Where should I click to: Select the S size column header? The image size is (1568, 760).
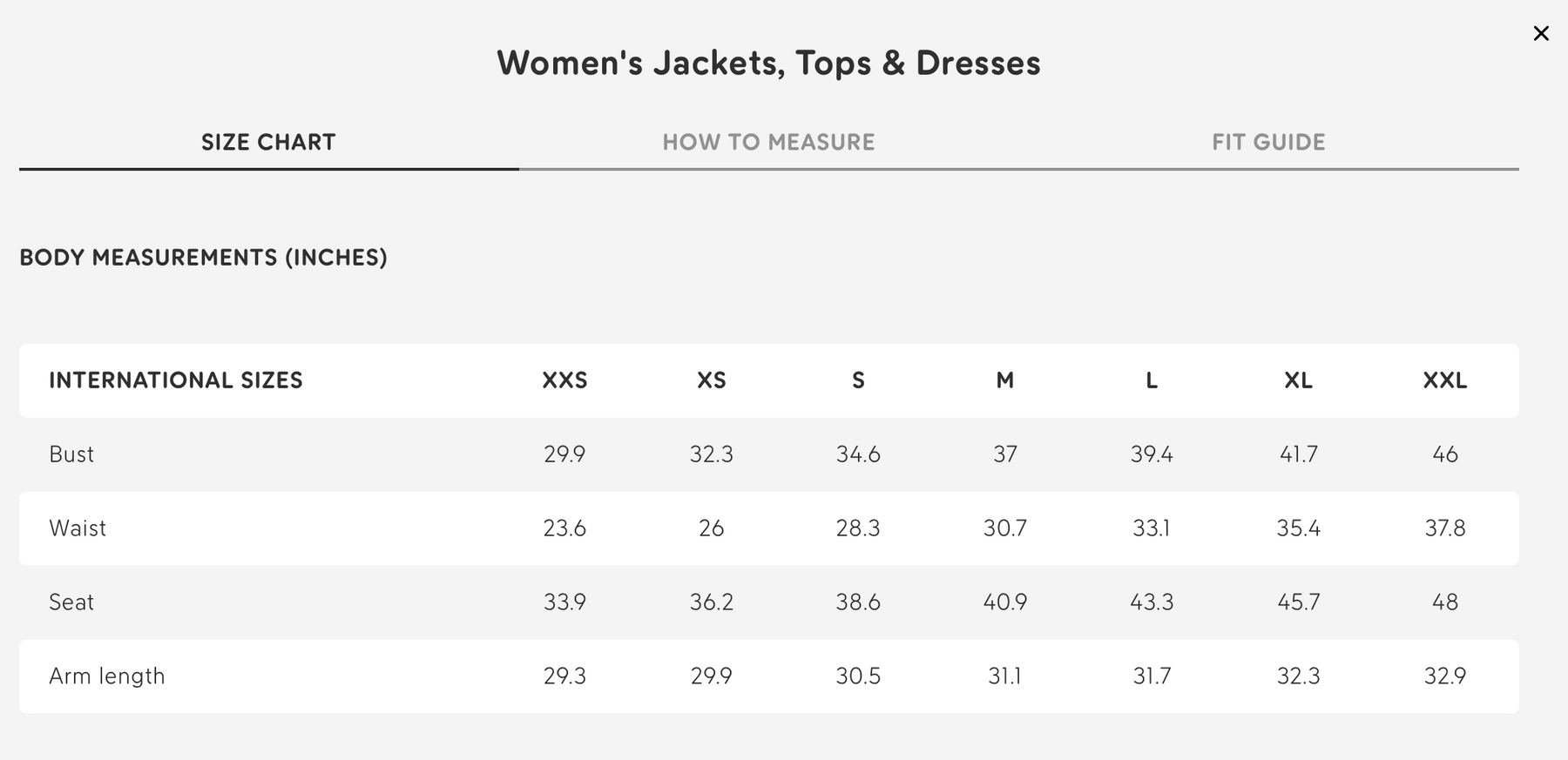858,380
